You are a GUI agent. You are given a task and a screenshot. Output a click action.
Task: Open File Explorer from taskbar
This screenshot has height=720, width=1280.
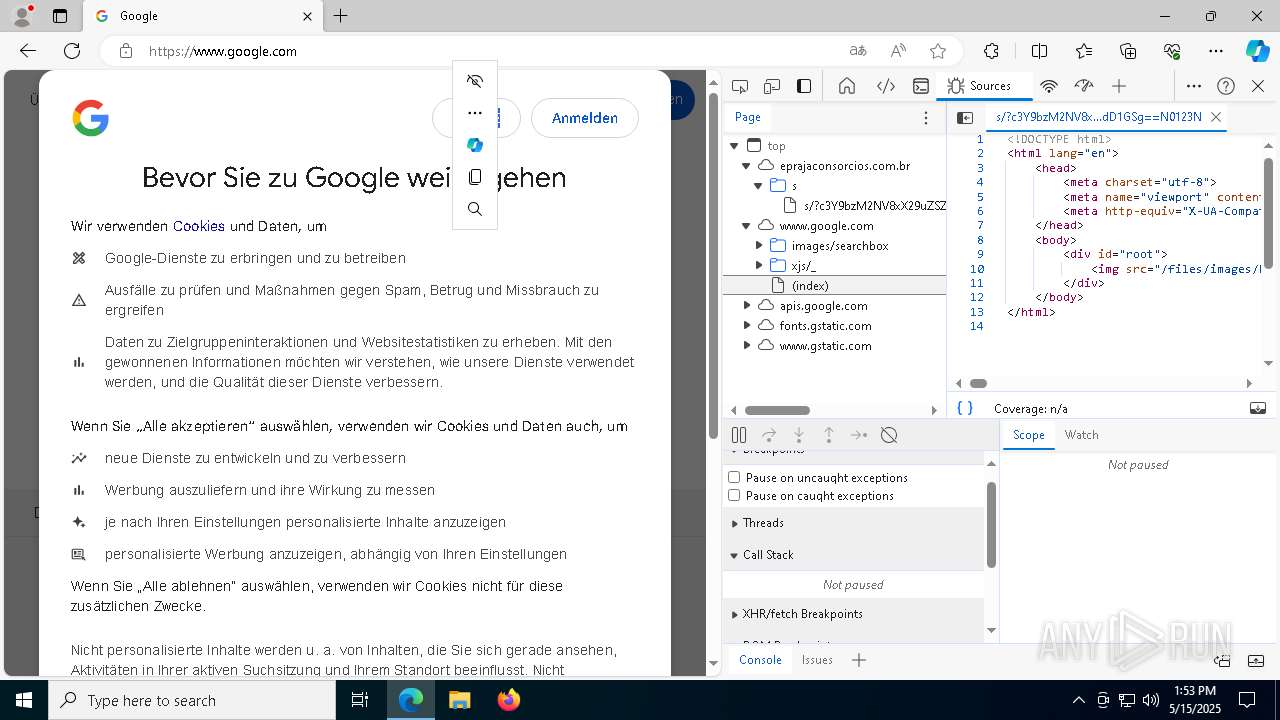click(459, 700)
